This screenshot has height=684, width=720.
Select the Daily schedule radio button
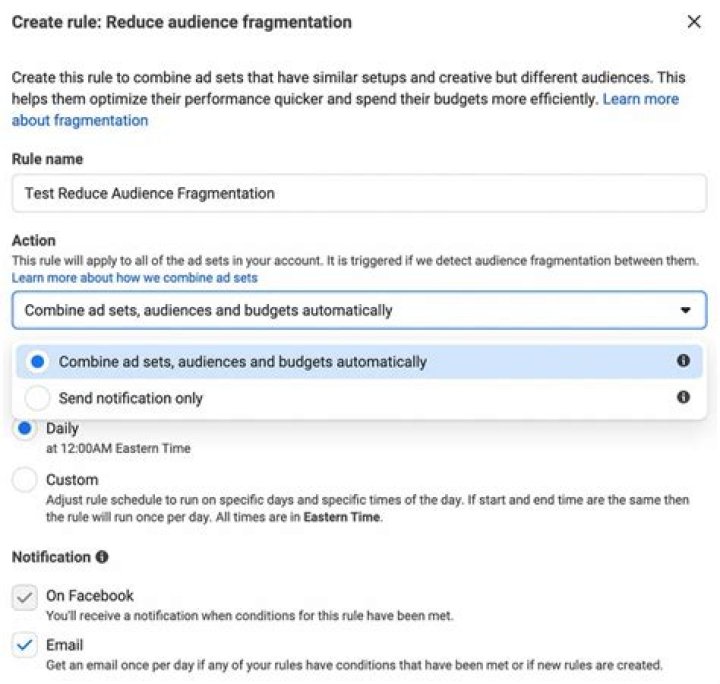26,429
